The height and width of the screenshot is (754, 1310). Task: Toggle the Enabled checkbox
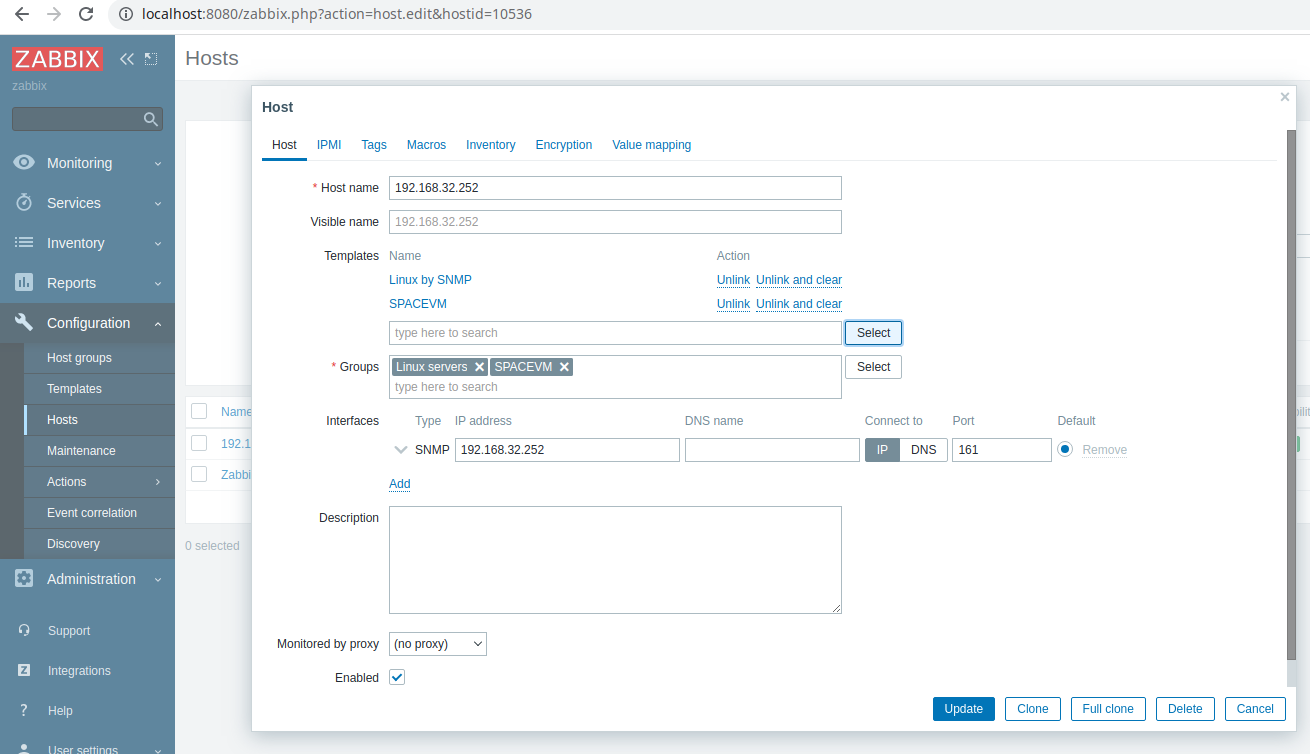397,677
